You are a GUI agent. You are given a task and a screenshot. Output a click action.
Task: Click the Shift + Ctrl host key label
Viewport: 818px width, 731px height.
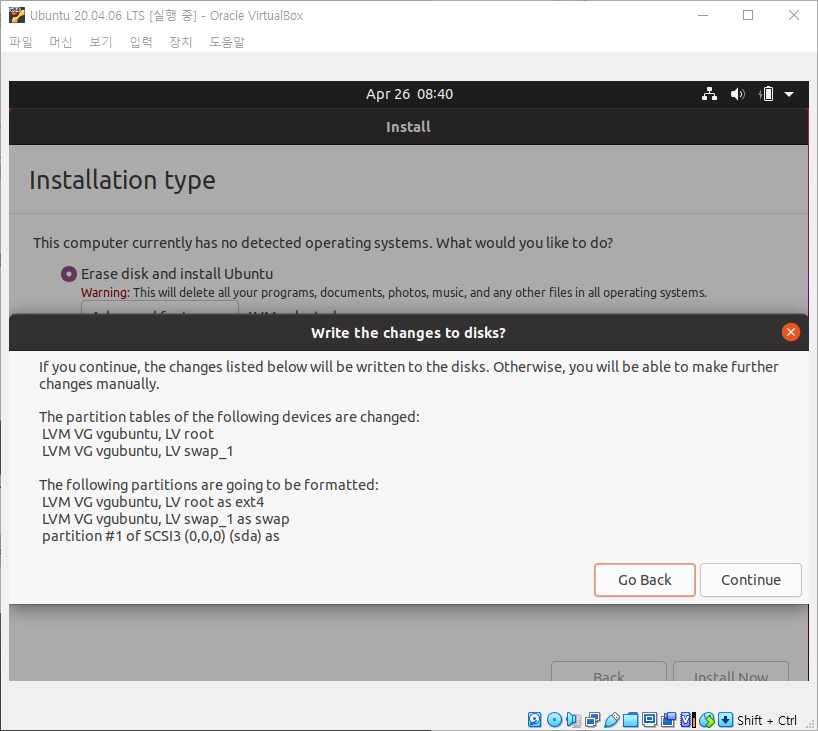pyautogui.click(x=766, y=721)
